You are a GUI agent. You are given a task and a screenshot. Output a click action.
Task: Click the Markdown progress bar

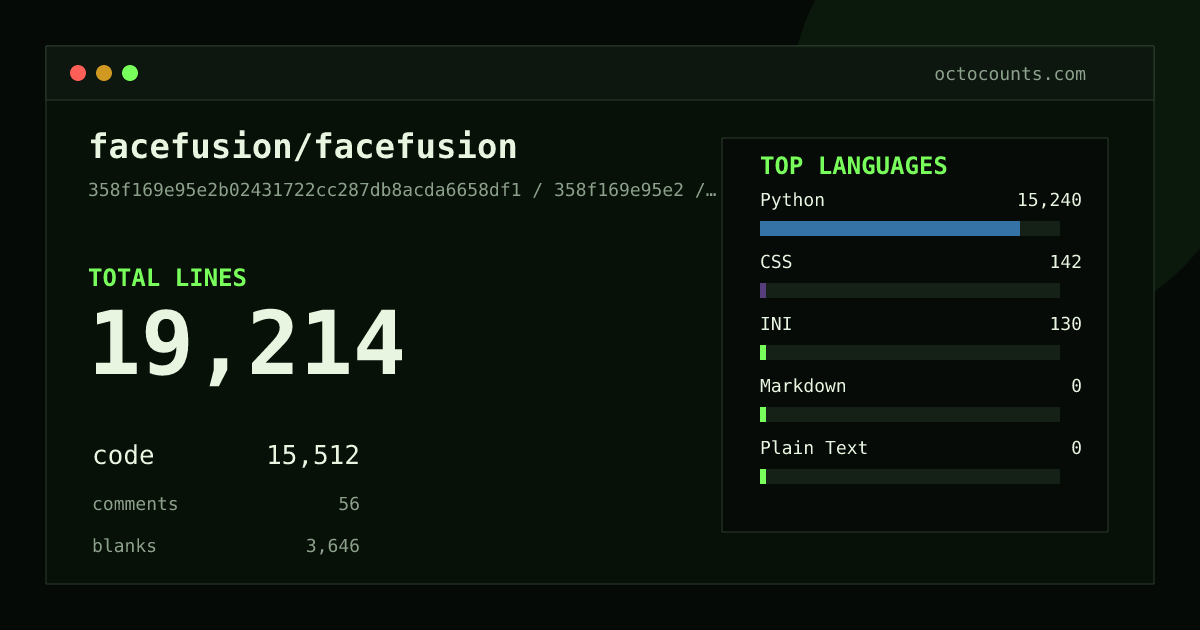910,414
